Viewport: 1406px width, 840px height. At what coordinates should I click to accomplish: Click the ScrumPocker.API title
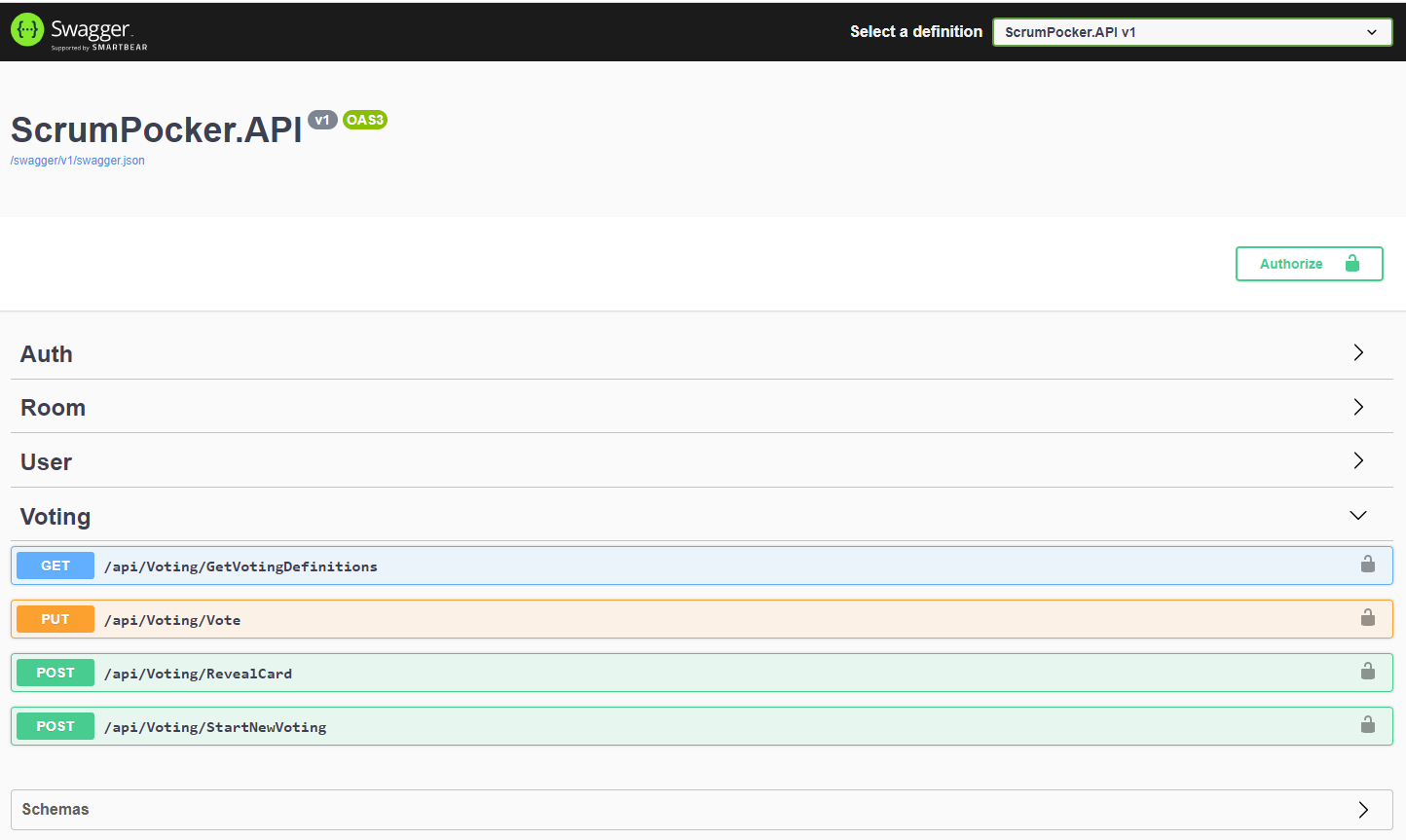(x=157, y=130)
